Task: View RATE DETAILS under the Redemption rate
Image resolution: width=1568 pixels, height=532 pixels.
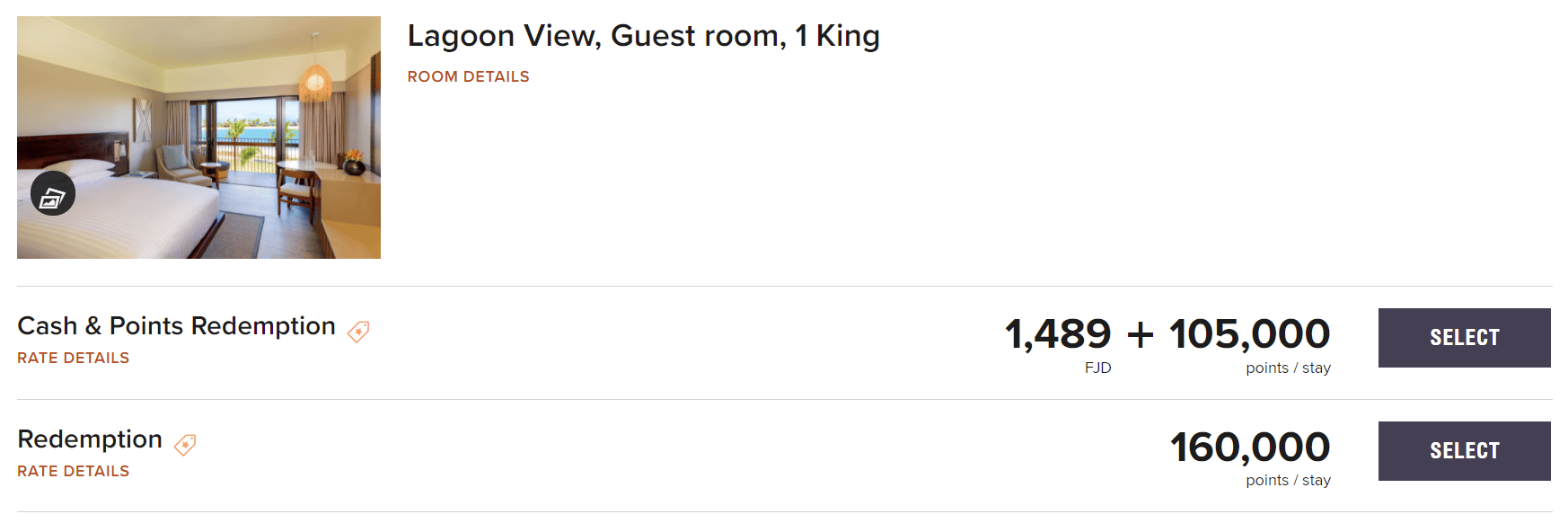Action: click(73, 471)
